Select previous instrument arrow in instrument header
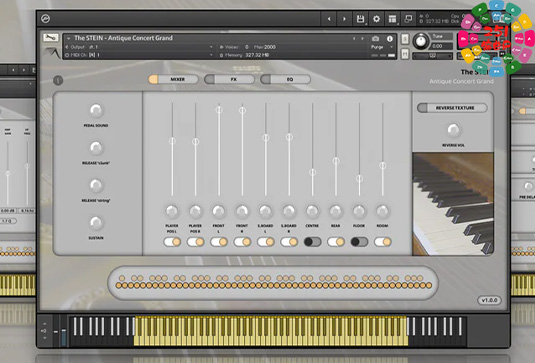This screenshot has width=535, height=363. 354,39
